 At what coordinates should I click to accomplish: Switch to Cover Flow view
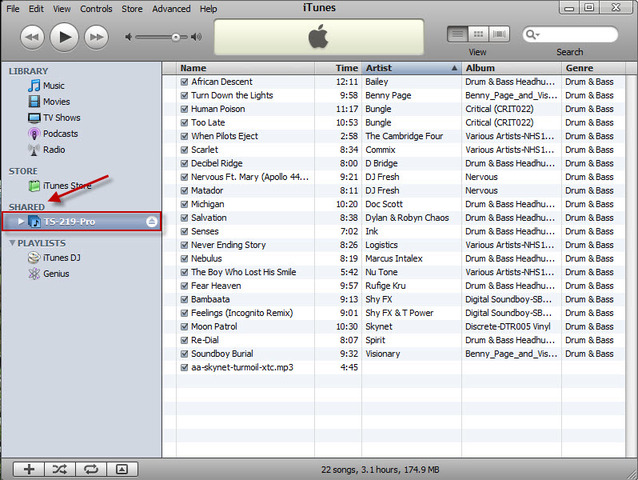click(x=499, y=34)
